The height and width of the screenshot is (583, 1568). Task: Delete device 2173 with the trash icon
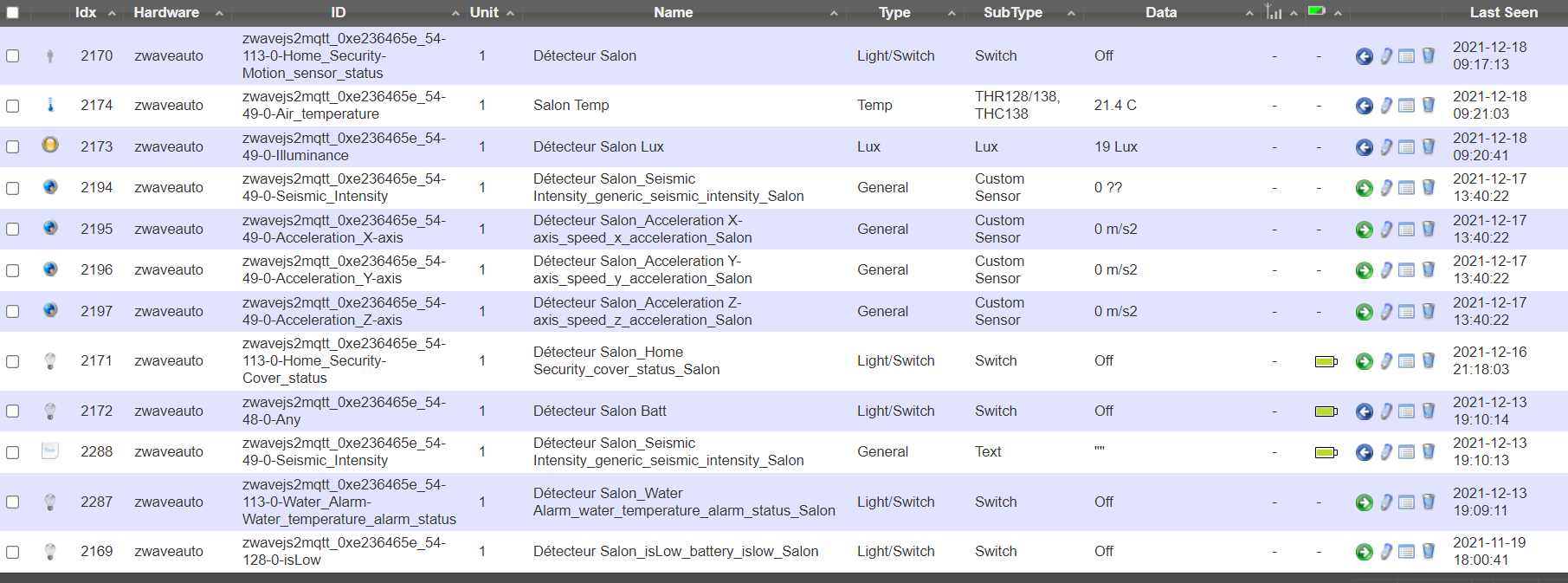tap(1429, 147)
